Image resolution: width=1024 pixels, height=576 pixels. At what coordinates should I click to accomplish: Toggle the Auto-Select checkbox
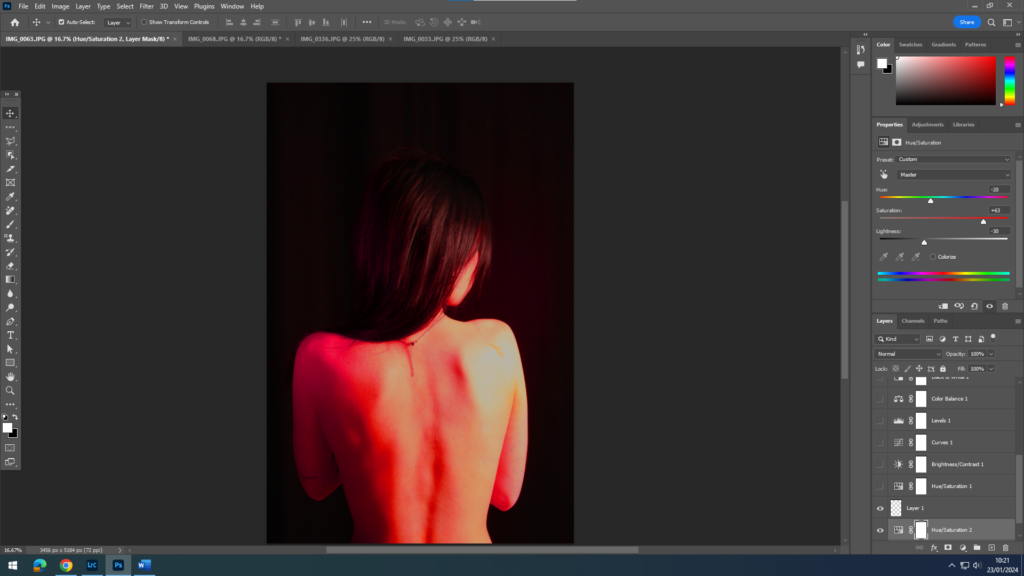coord(61,22)
